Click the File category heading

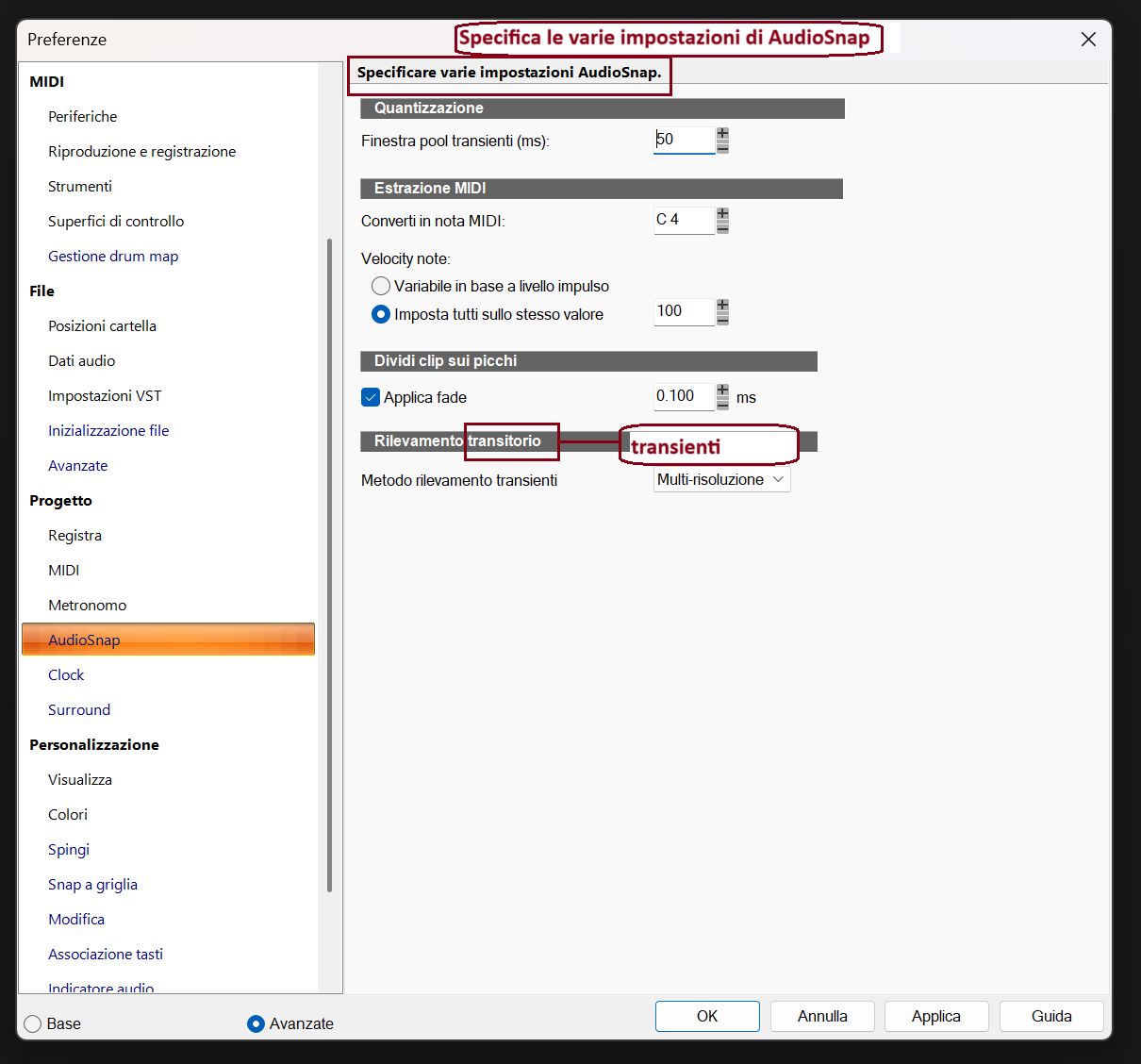[41, 291]
